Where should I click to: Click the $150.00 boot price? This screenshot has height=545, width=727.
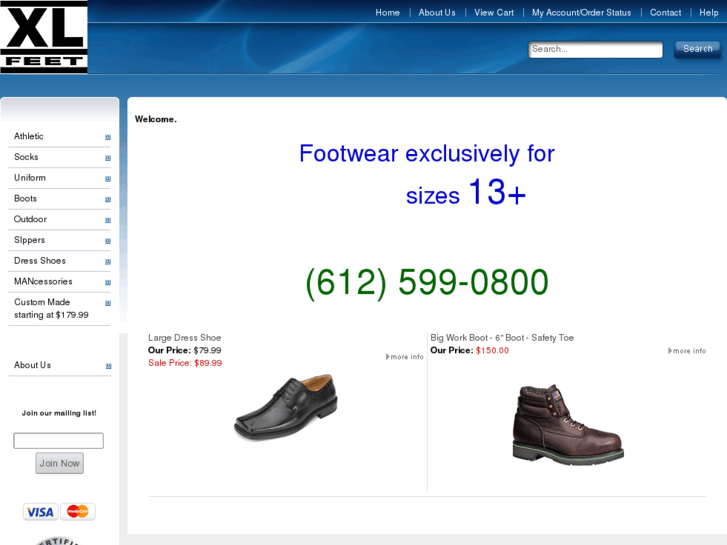click(492, 350)
